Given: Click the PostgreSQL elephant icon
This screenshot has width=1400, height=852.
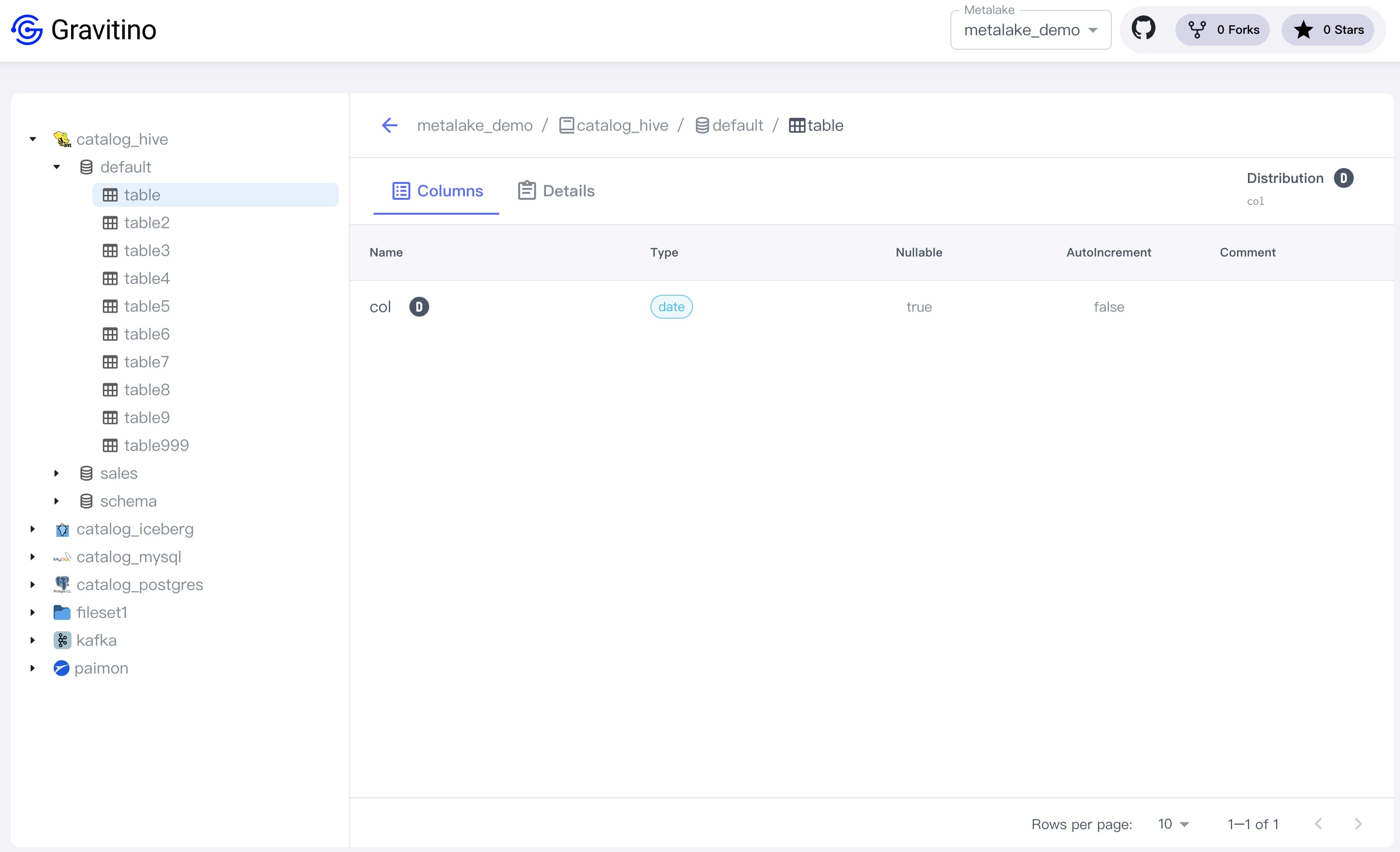Looking at the screenshot, I should 62,584.
